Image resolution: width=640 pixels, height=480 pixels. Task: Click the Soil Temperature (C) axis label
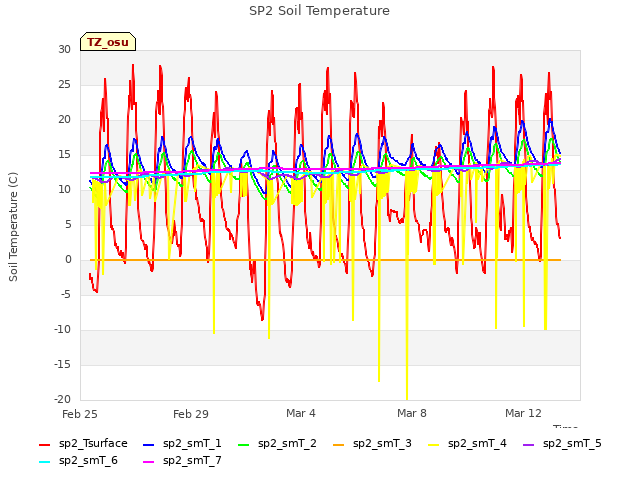[x=13, y=227]
